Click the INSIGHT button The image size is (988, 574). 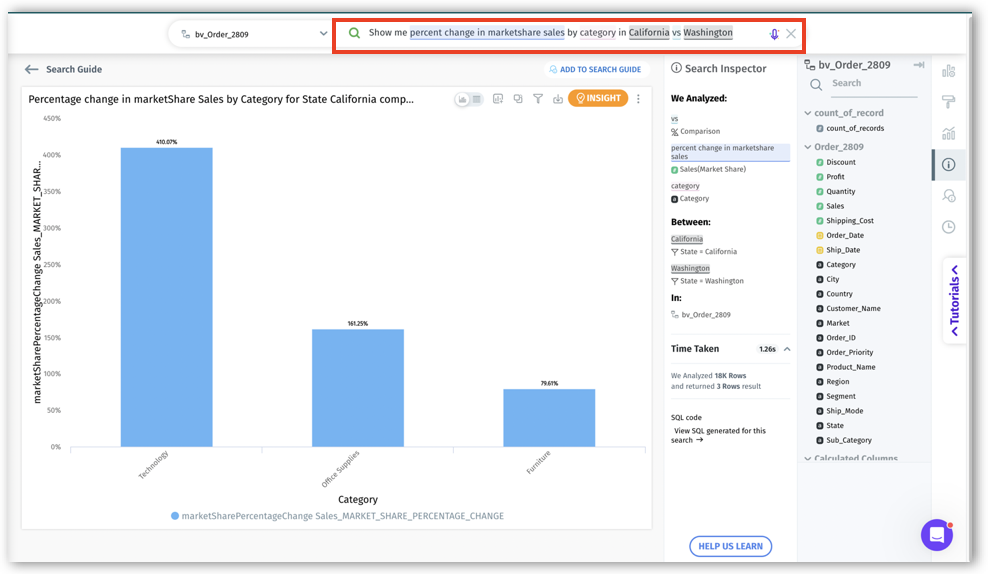coord(597,98)
